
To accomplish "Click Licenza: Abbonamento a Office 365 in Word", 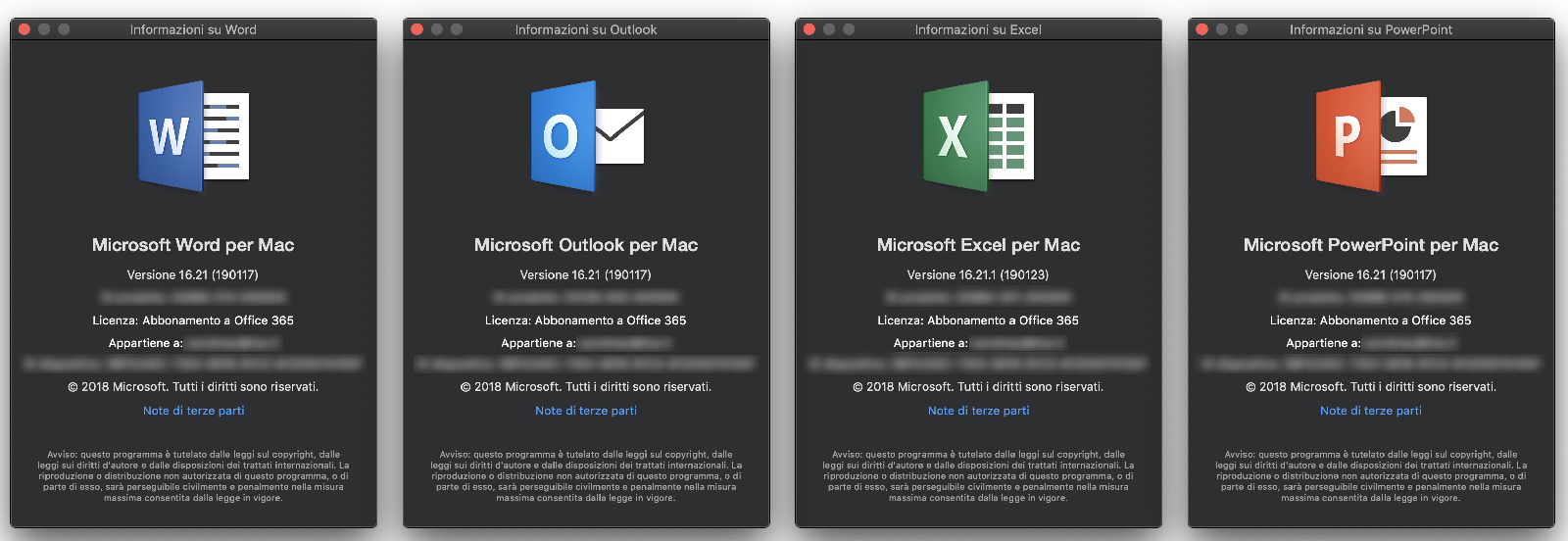I will pos(193,320).
